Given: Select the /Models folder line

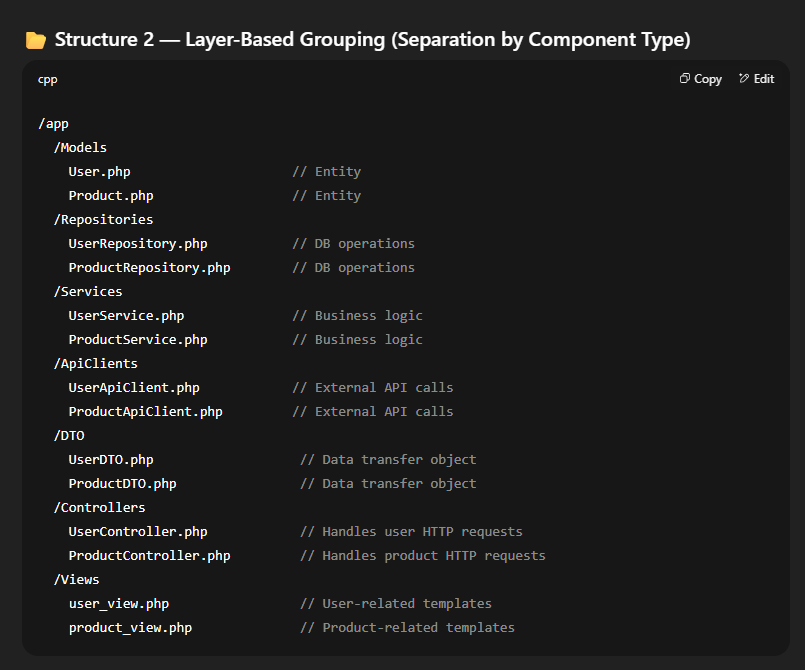Looking at the screenshot, I should [x=80, y=147].
